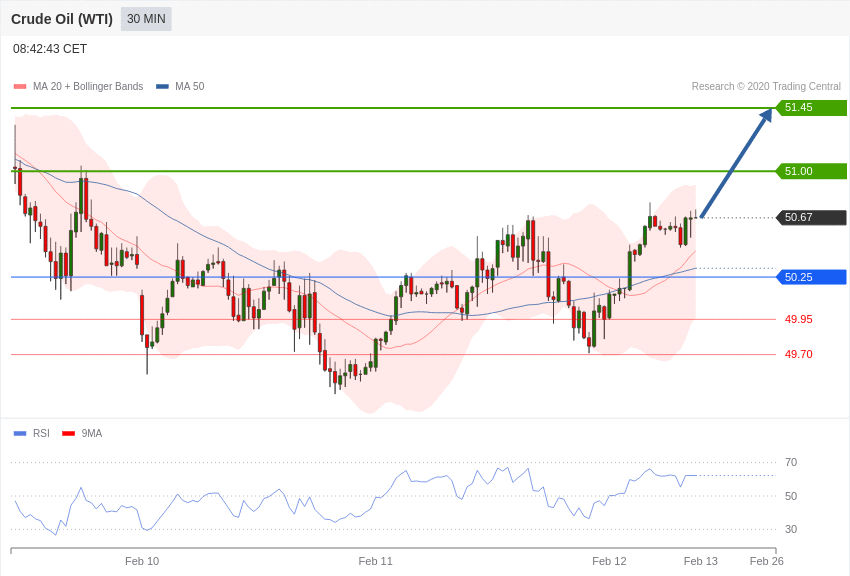Click the MA 50 legend label
Image resolution: width=850 pixels, height=576 pixels.
point(190,86)
